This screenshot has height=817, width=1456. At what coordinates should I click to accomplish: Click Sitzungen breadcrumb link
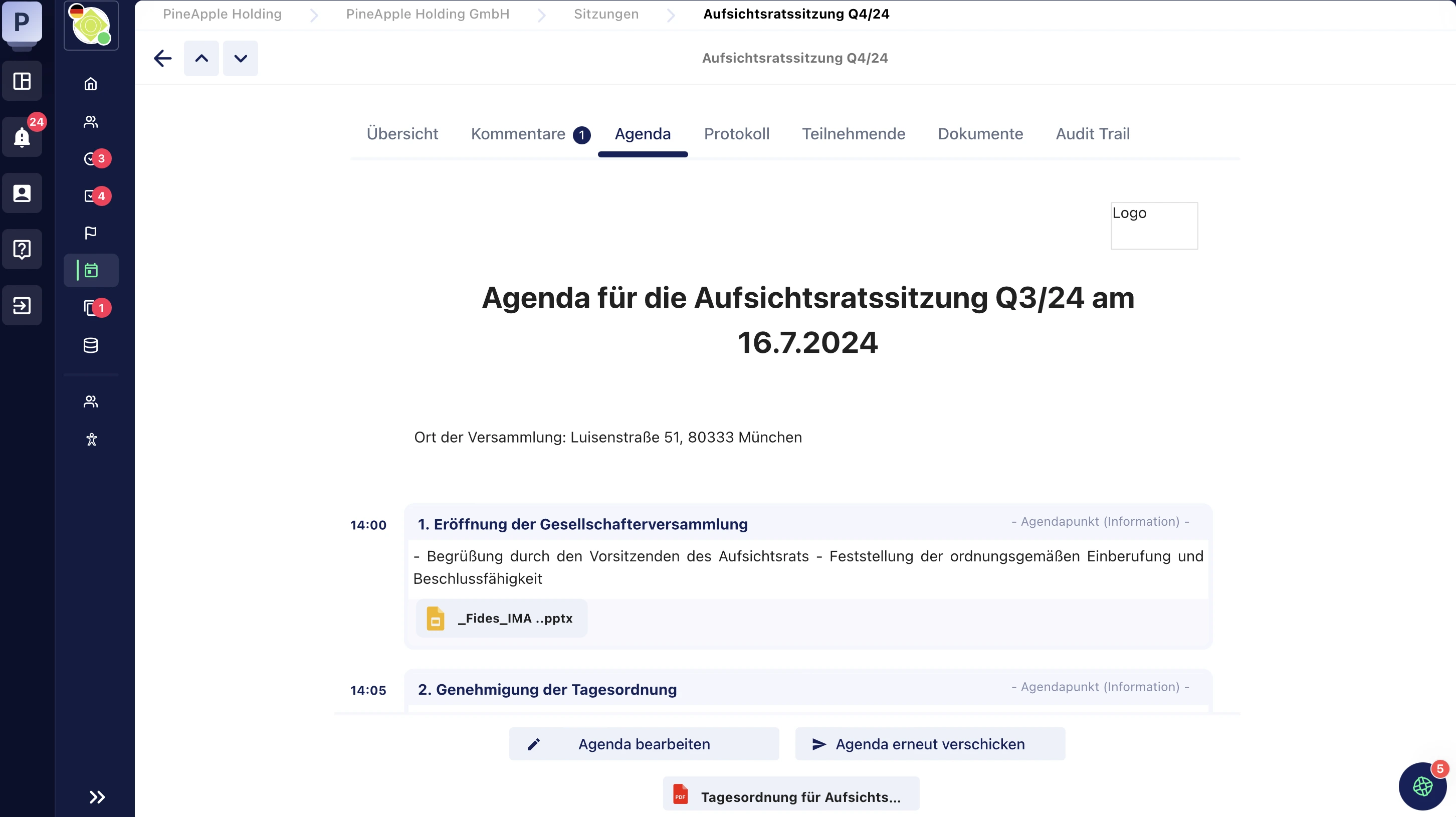click(606, 14)
